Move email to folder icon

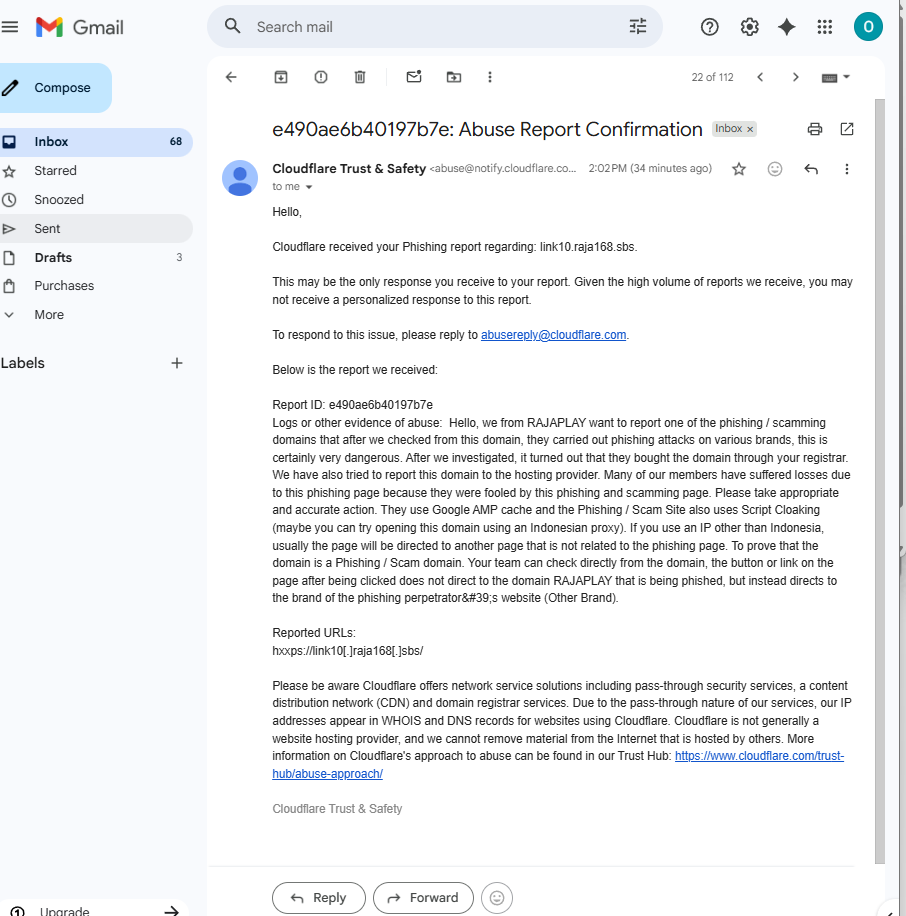tap(454, 77)
